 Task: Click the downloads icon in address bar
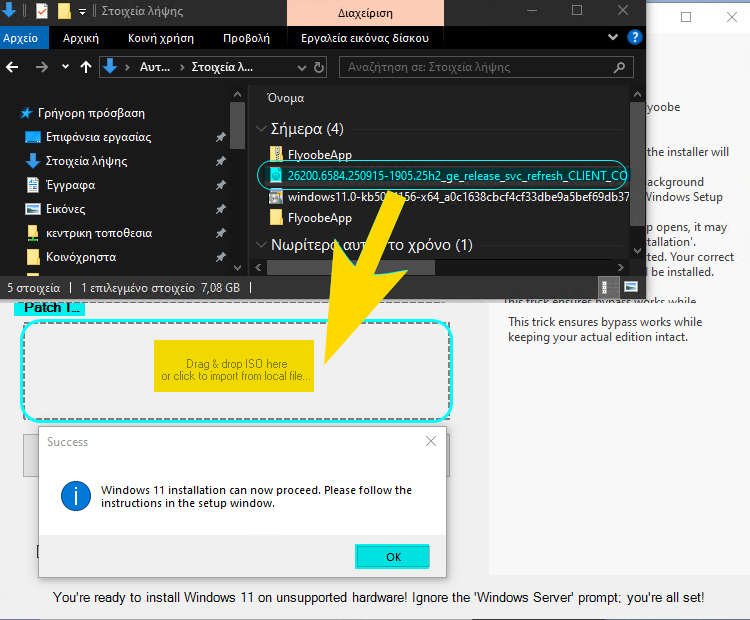tap(110, 66)
